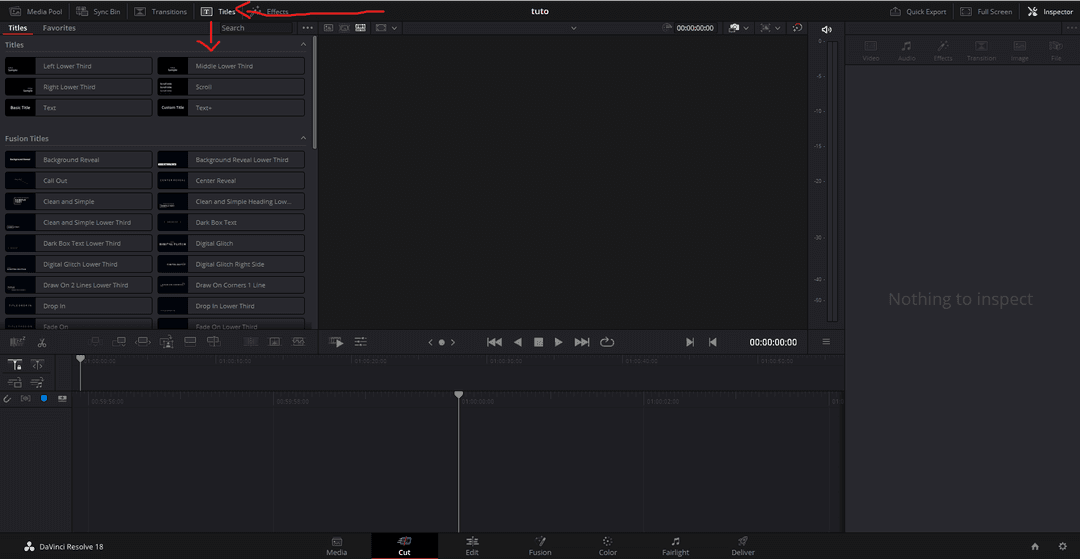Switch viewer to Source Clip mode
Image resolution: width=1080 pixels, height=559 pixels.
(329, 28)
